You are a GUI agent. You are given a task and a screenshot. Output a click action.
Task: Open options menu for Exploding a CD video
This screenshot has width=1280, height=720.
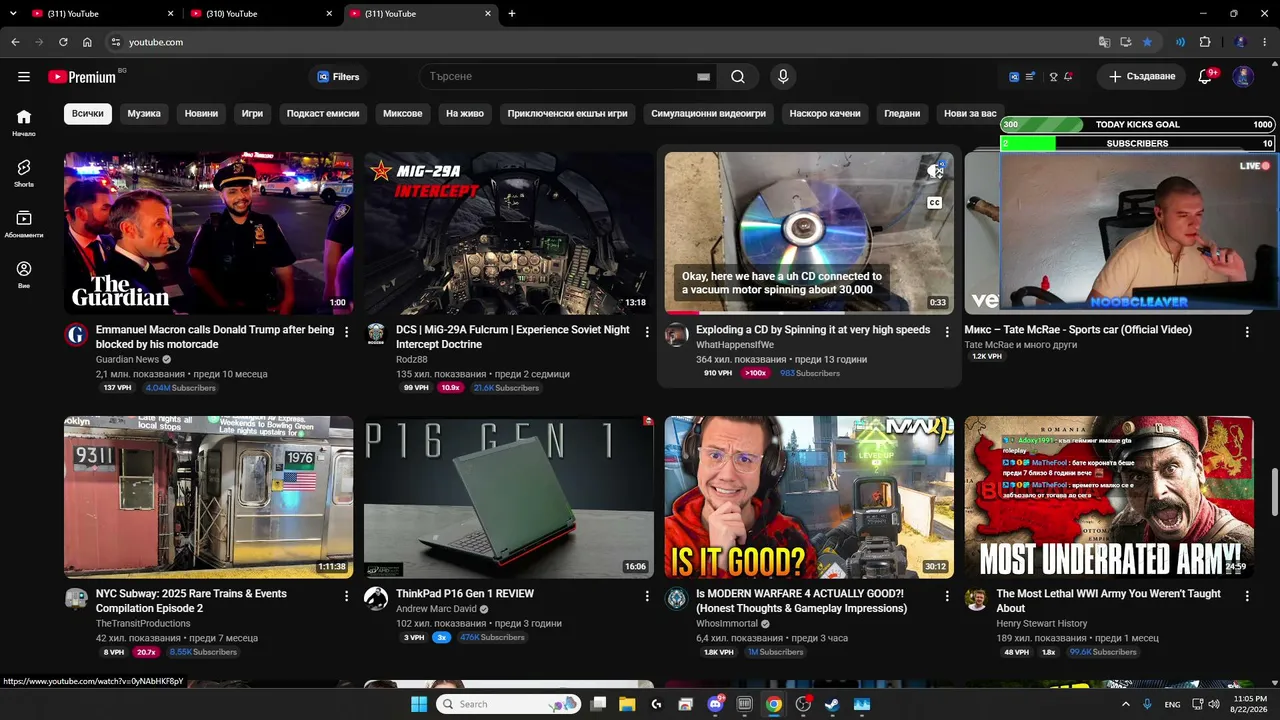947,332
